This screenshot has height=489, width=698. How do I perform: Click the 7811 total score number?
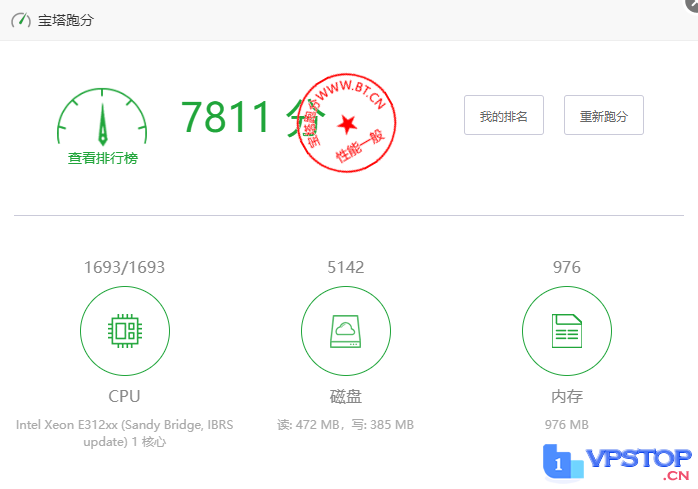point(228,118)
